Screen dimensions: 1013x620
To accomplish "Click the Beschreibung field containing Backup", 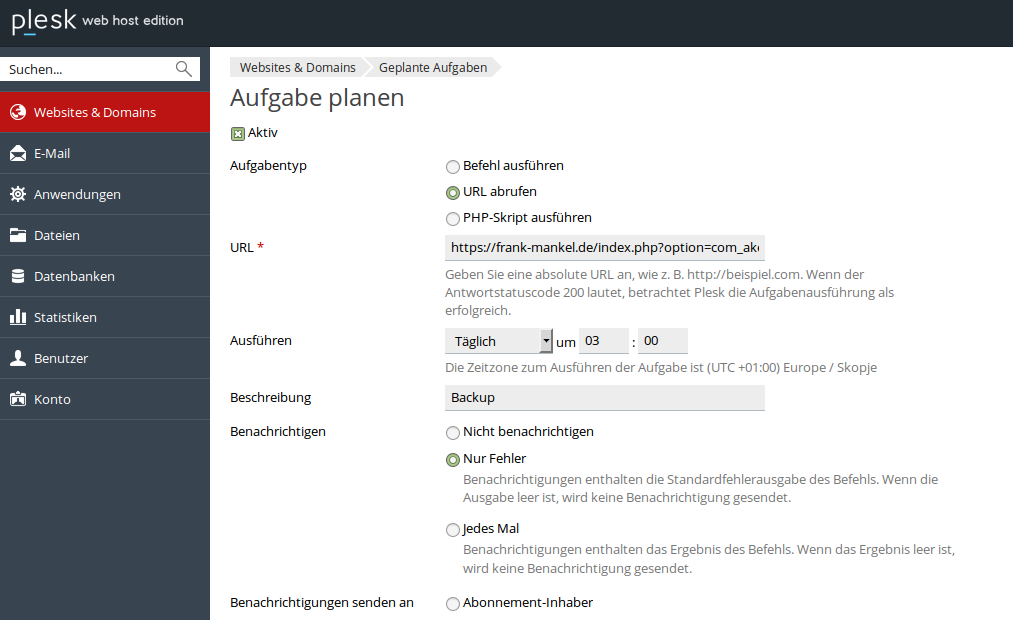I will click(x=605, y=398).
